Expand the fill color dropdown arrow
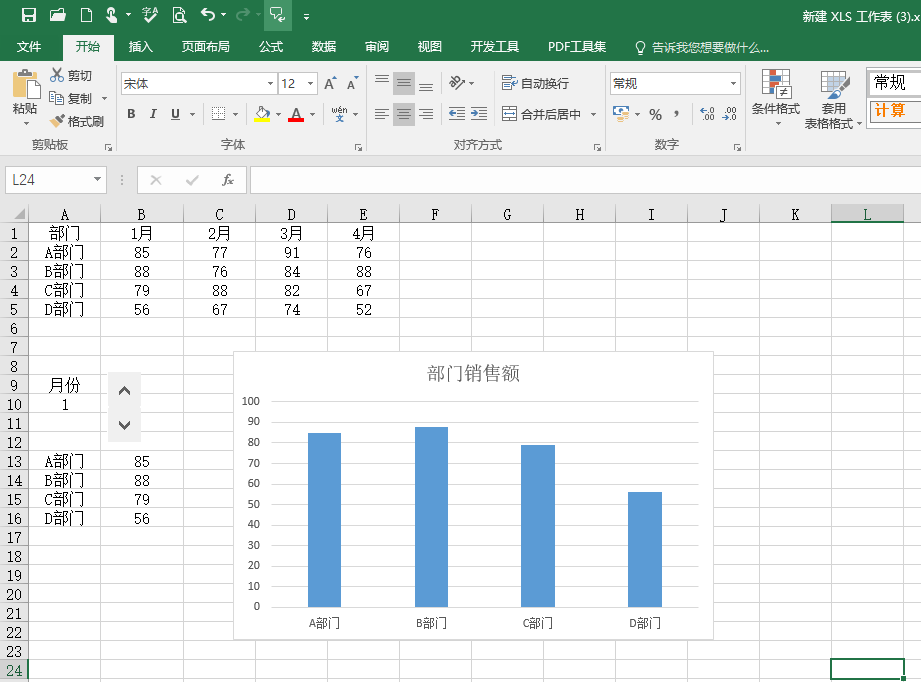 pyautogui.click(x=278, y=115)
